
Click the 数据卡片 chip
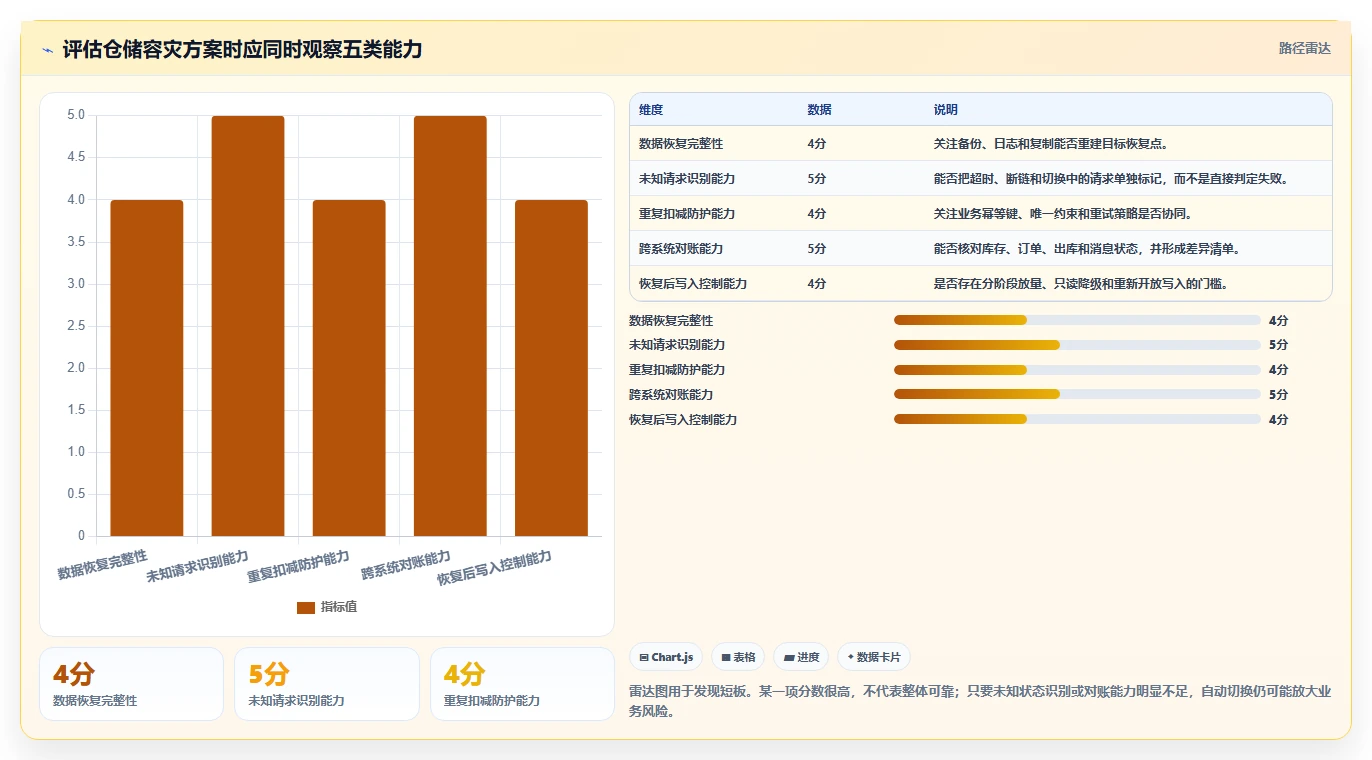(874, 657)
